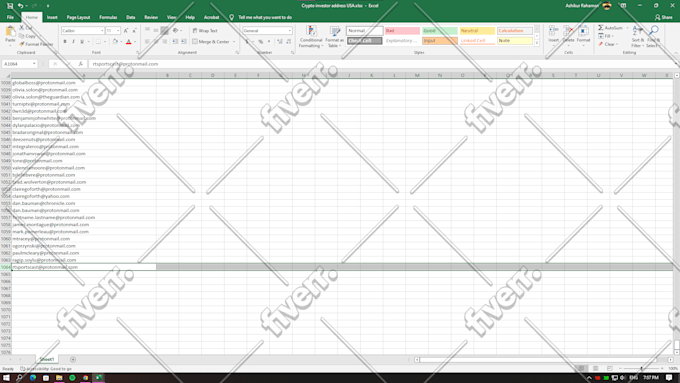680x383 pixels.
Task: Click the Save icon in quick access toolbar
Action: (10, 6)
